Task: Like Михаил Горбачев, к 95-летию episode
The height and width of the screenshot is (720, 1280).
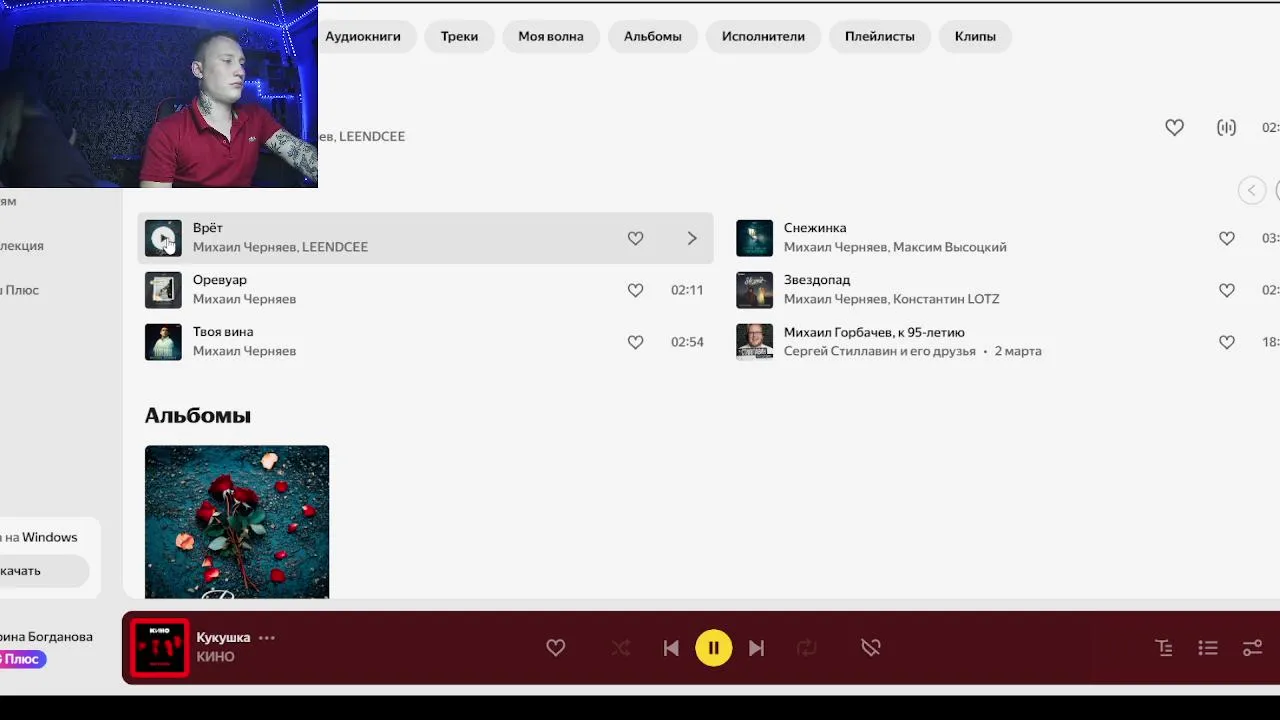Action: pos(1227,342)
